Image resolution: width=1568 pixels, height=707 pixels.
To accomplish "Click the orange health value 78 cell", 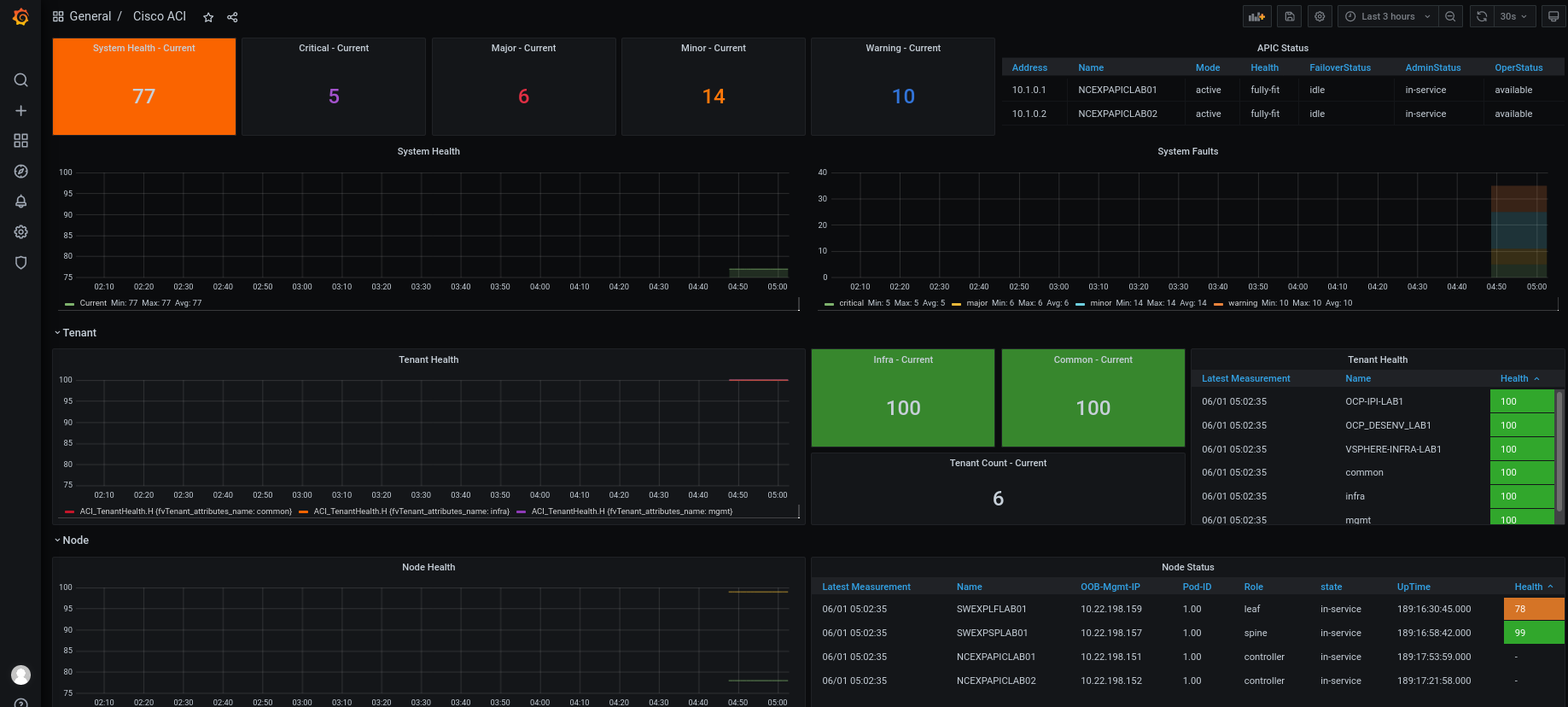I will click(x=1534, y=609).
